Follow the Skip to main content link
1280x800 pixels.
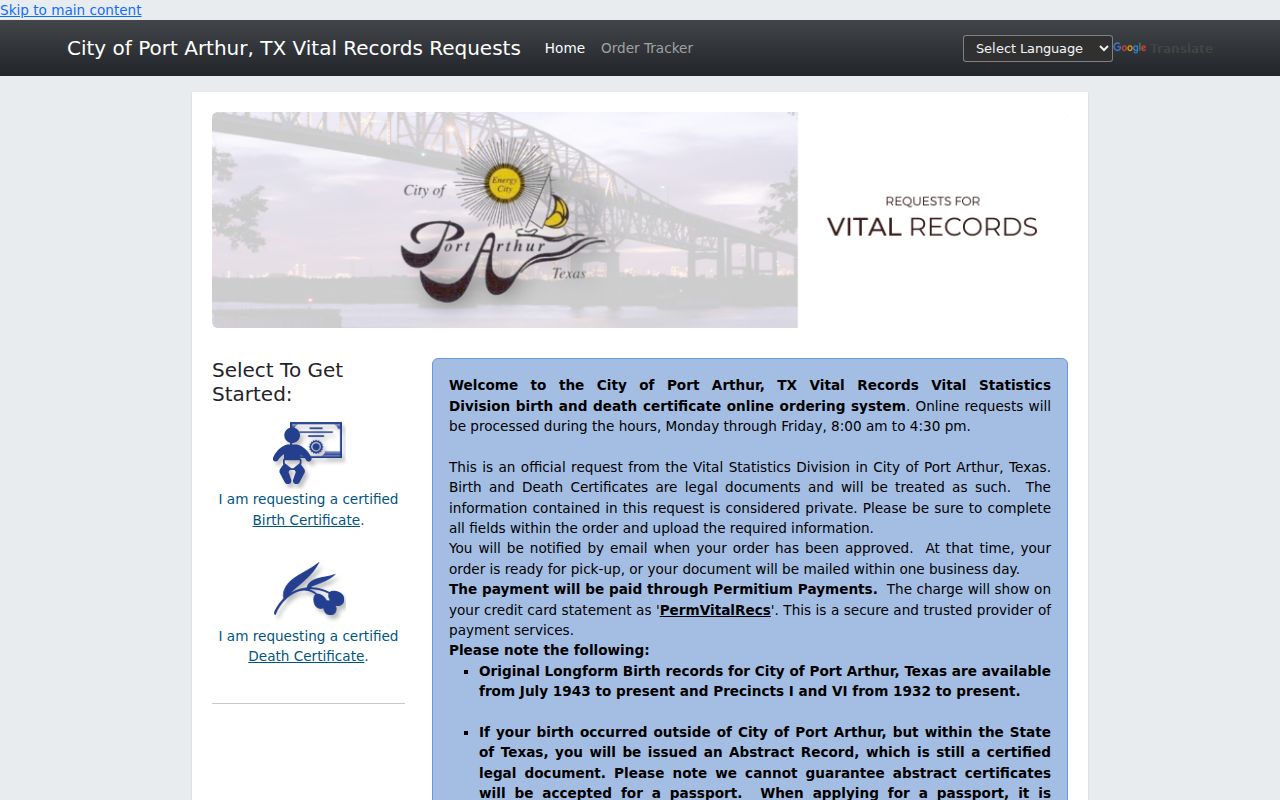[71, 10]
